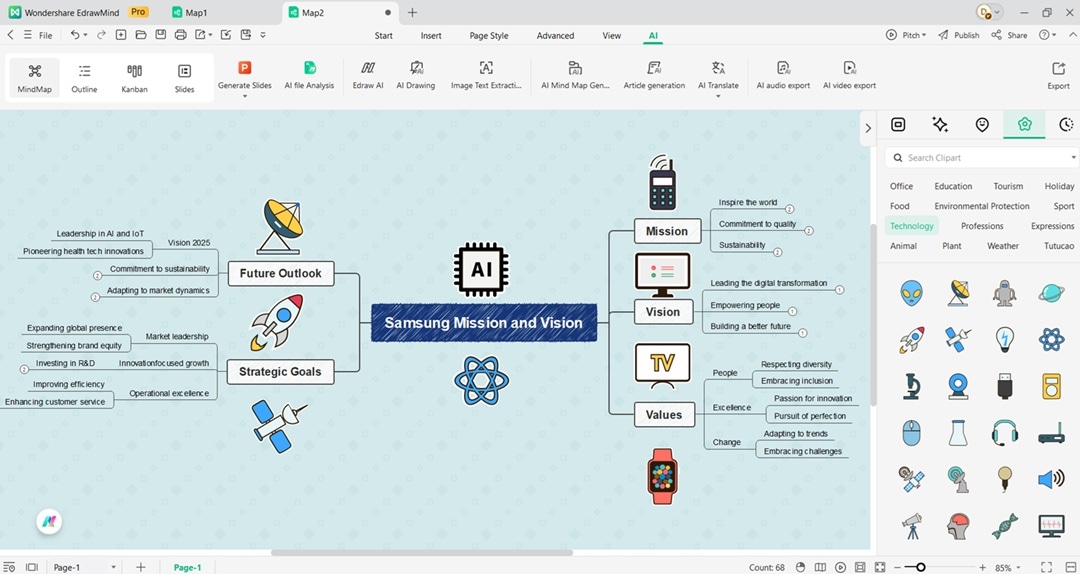Expand the quick access toolbar options
1080x574 pixels.
pos(263,35)
